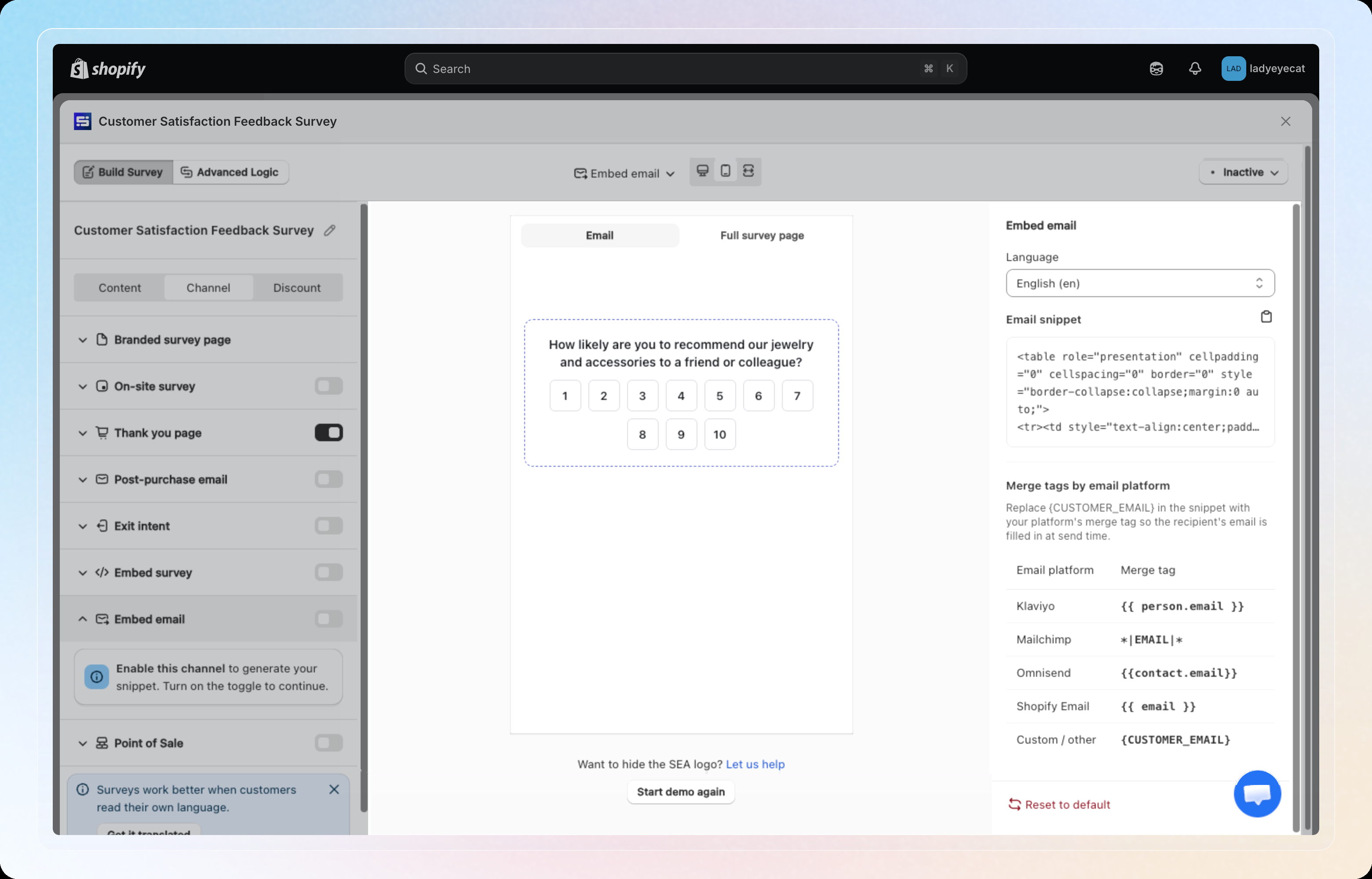The width and height of the screenshot is (1372, 879).
Task: Enable the Embed email channel toggle
Action: coord(328,619)
